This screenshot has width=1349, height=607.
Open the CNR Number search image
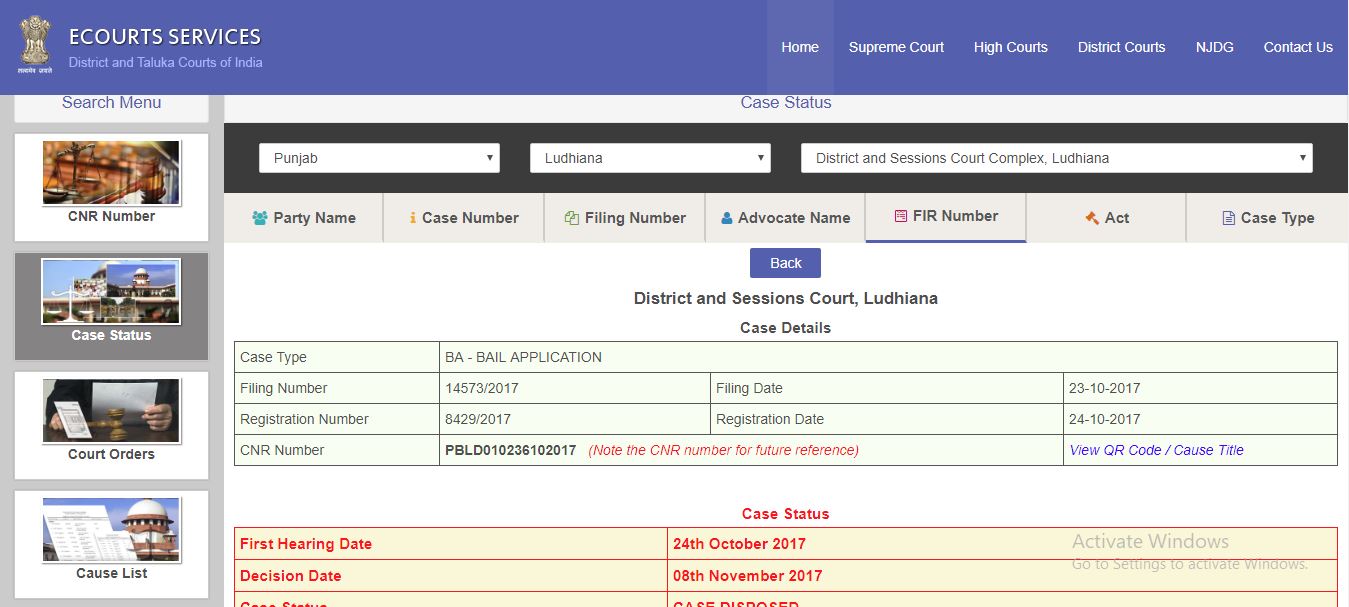111,173
